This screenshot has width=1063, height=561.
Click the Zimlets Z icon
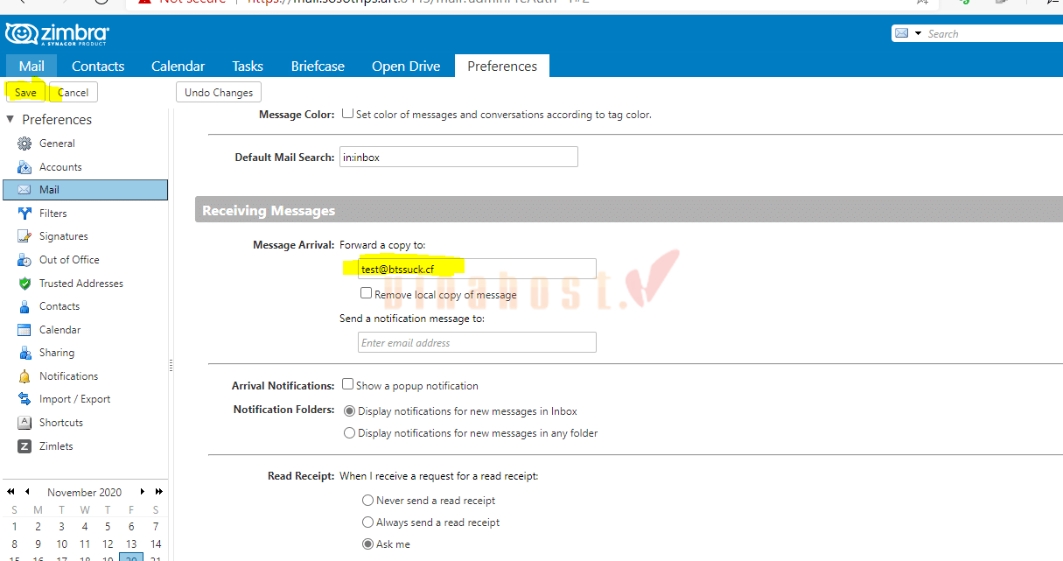(24, 446)
